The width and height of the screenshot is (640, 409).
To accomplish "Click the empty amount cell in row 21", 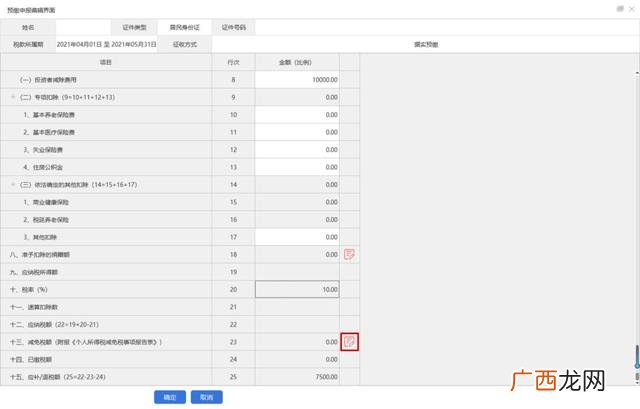I will coord(297,307).
